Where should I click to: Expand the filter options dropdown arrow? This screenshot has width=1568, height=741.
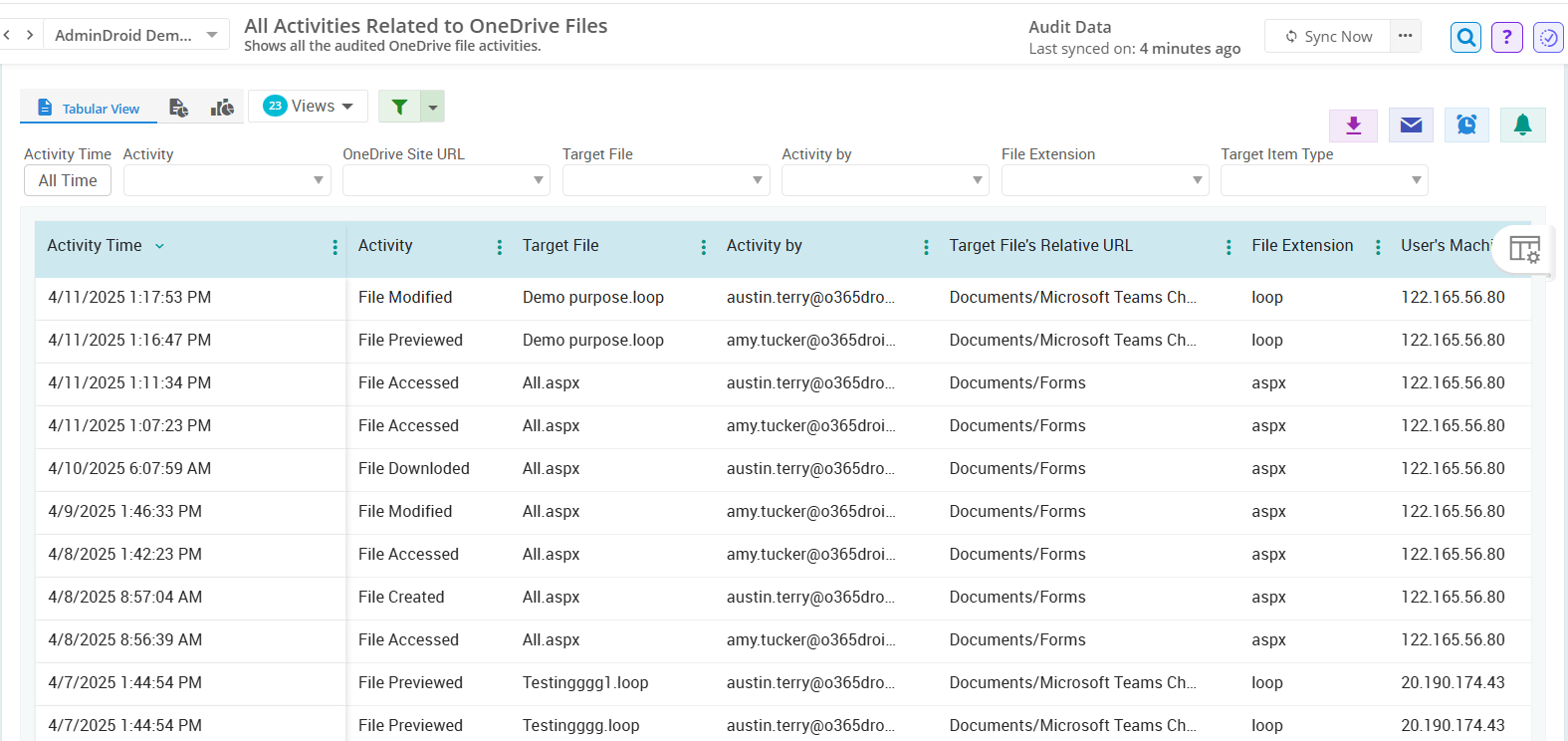[x=432, y=107]
